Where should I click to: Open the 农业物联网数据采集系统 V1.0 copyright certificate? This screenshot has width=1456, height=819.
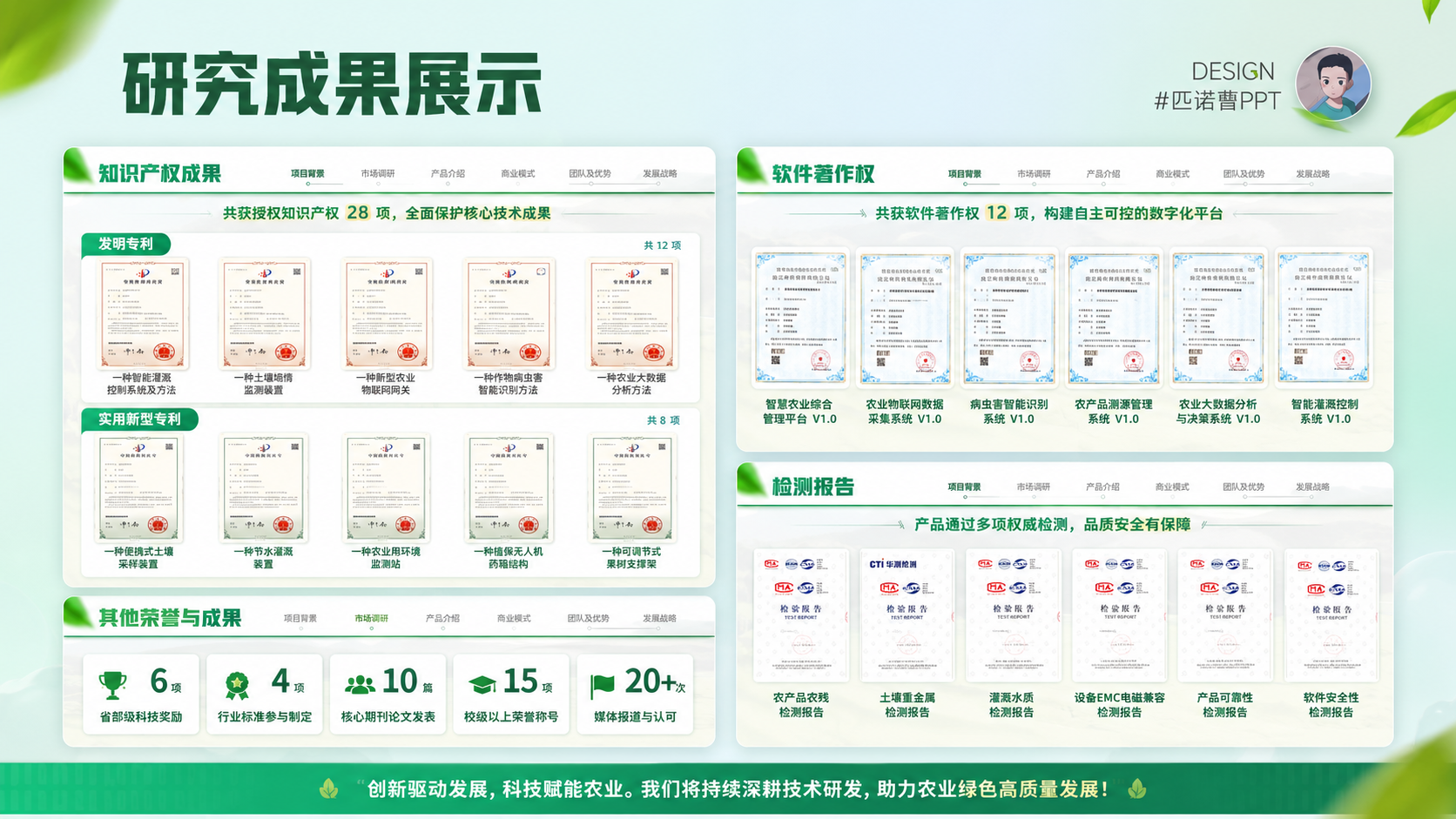[x=905, y=318]
